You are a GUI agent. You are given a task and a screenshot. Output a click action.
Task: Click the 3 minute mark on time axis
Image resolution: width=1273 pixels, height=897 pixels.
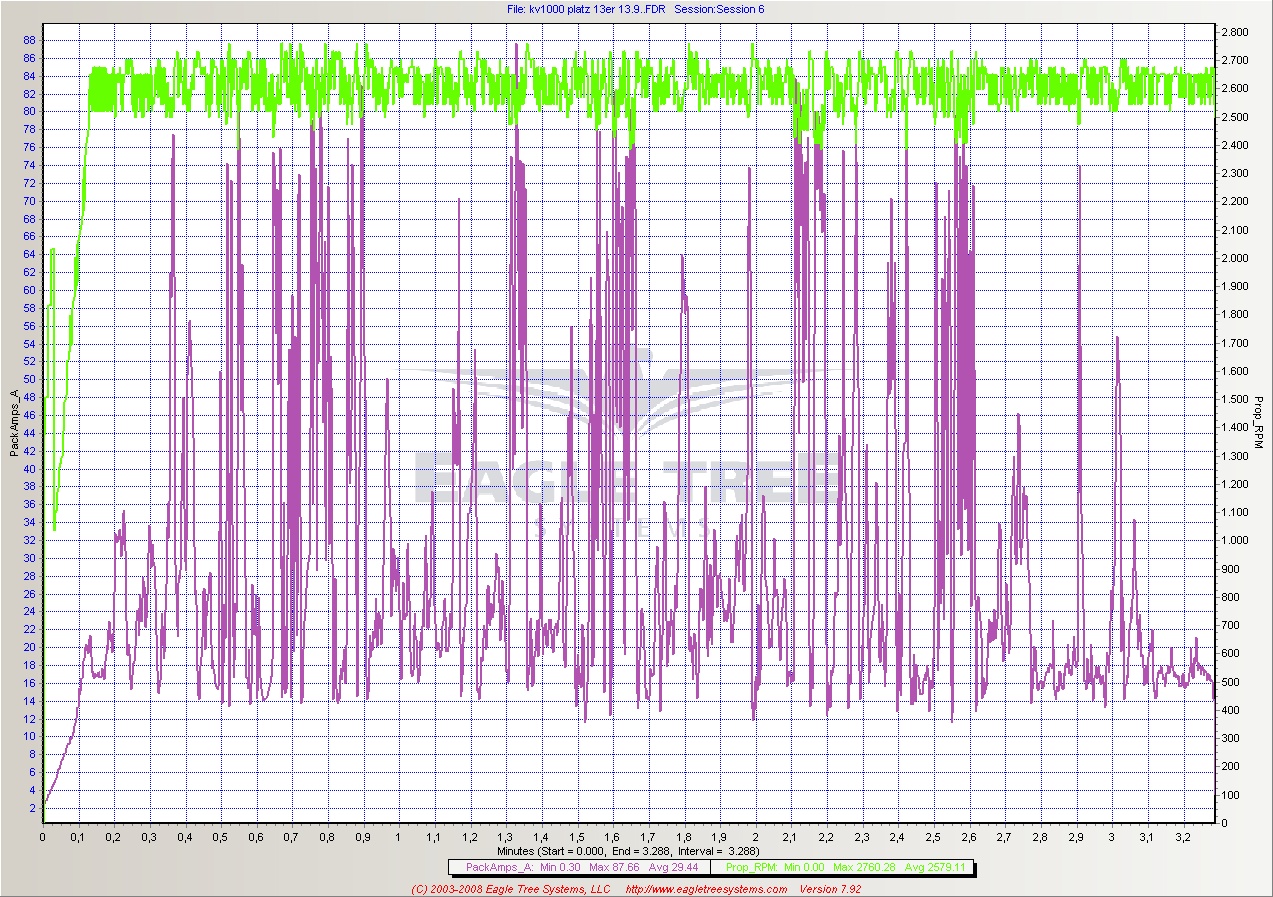click(x=1111, y=836)
